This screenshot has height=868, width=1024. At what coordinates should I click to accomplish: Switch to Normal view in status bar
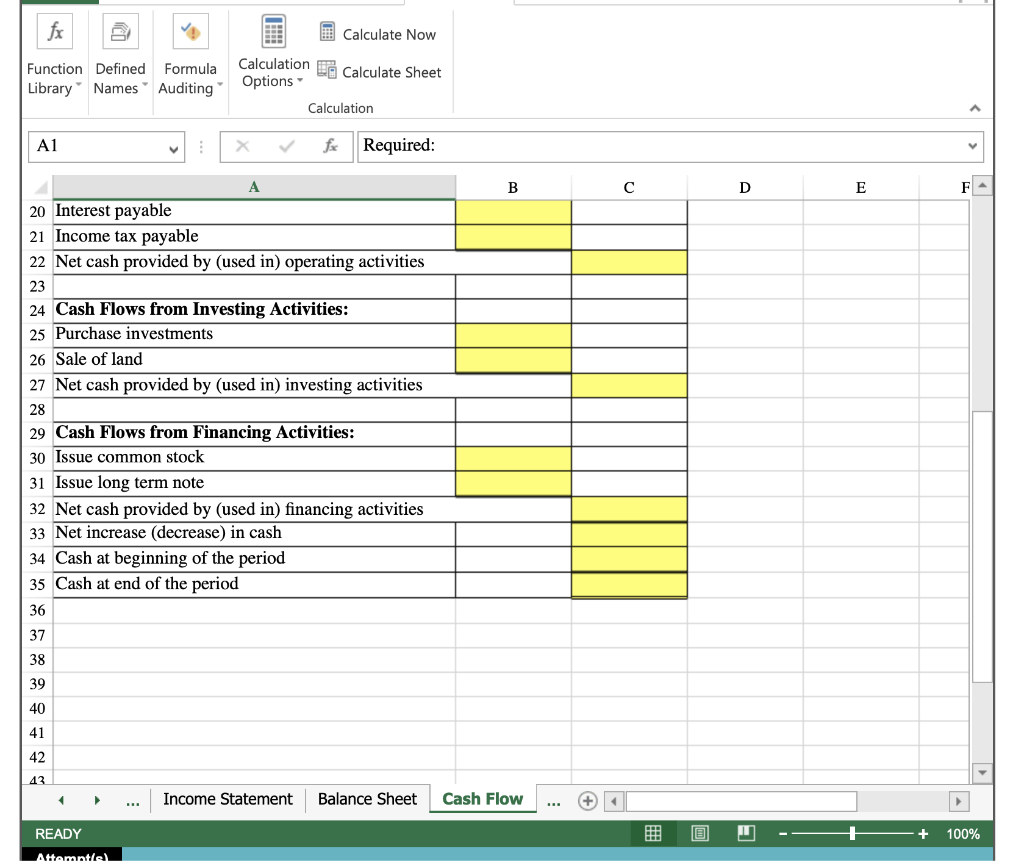coord(654,833)
